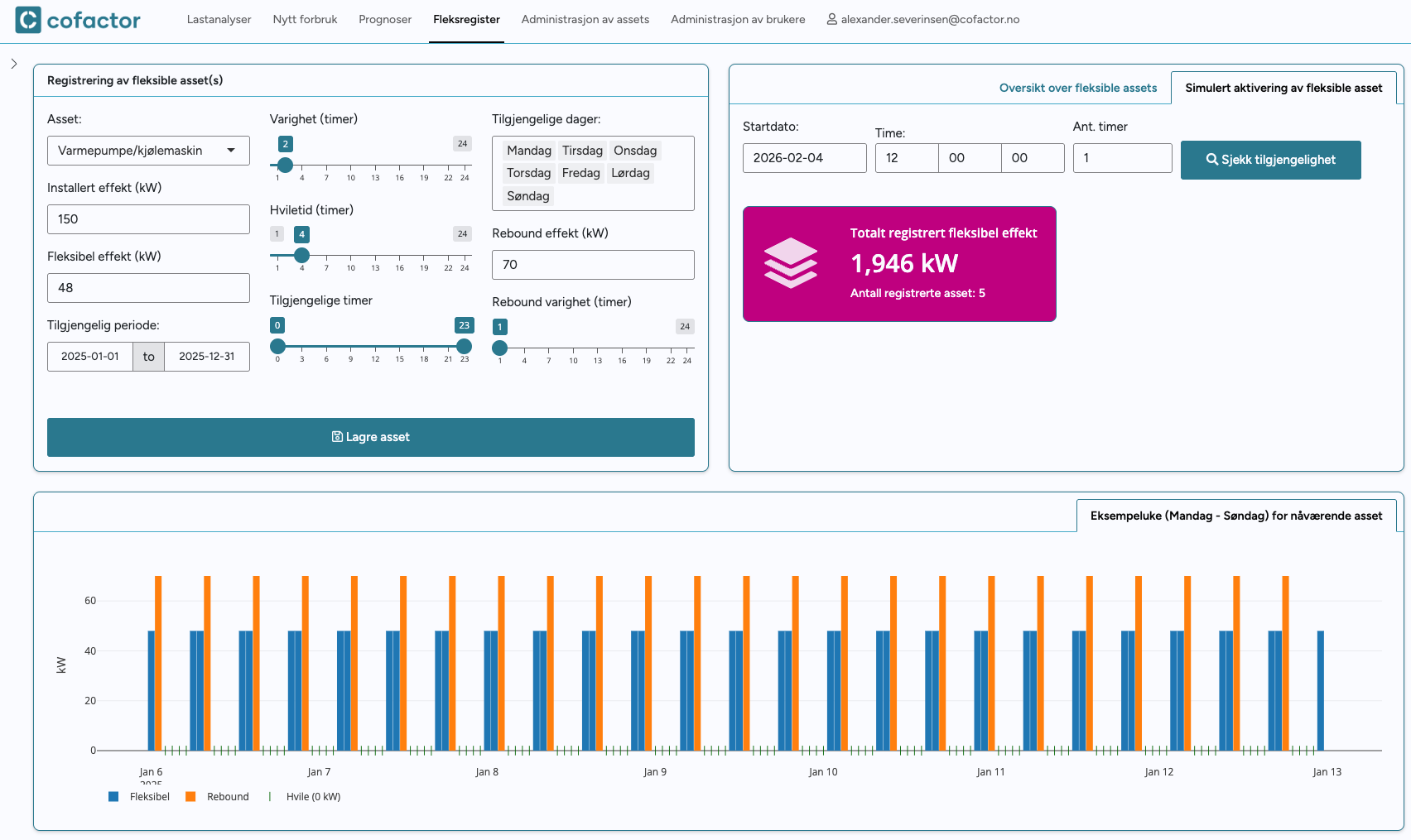Click the orange Rebound legend swatch

[190, 797]
